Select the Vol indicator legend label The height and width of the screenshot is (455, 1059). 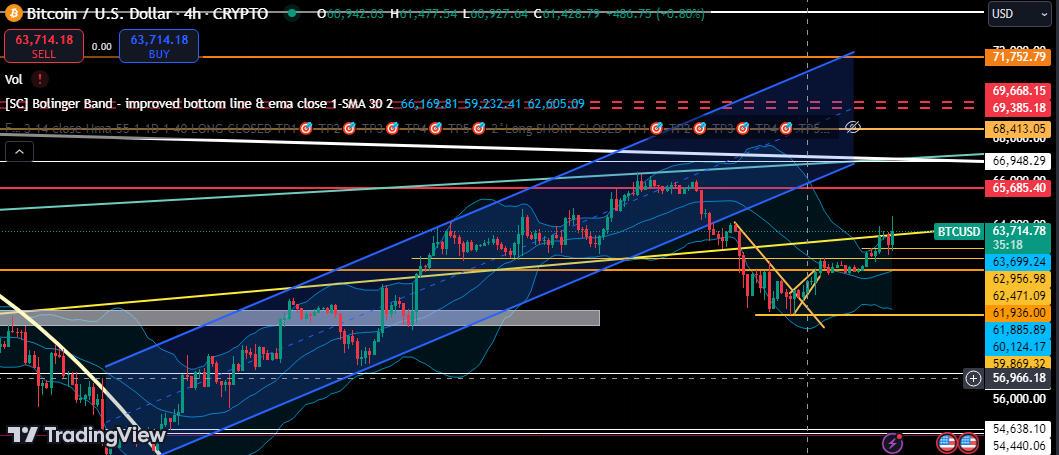coord(14,79)
